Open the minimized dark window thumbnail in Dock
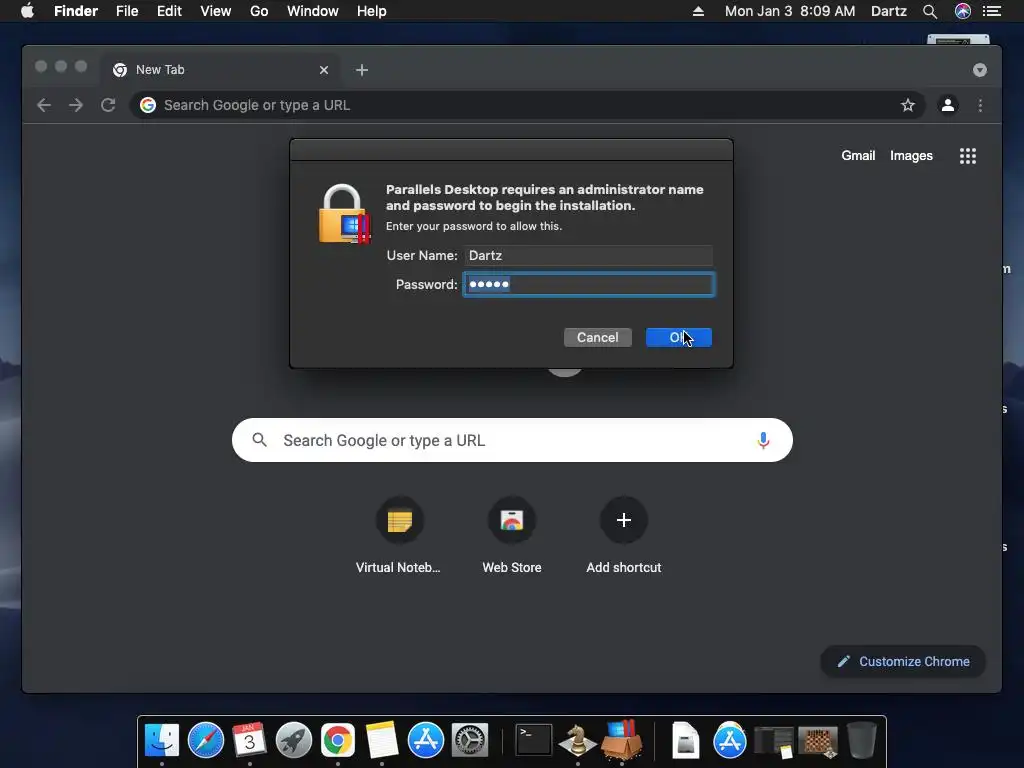Screen dimensions: 1024x768 click(x=773, y=742)
